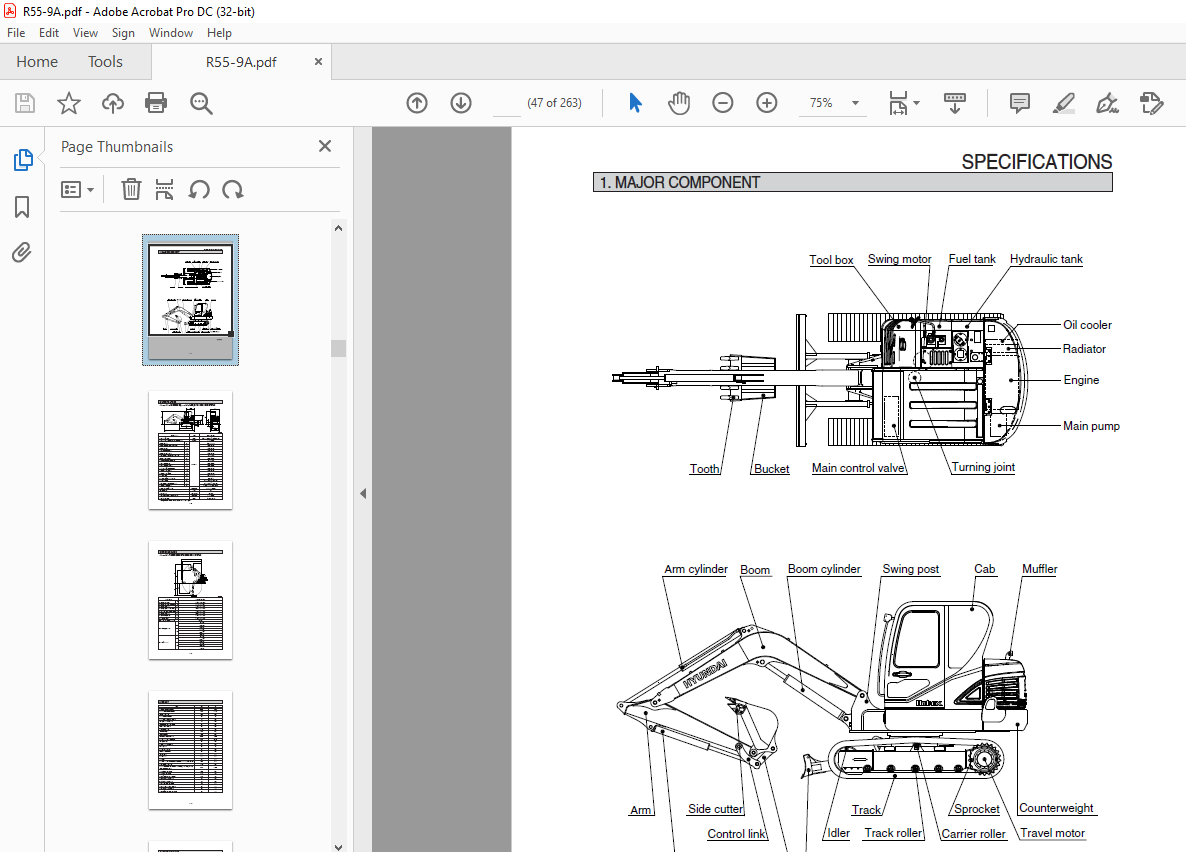Show the Bookmarks side panel
1186x852 pixels.
pyautogui.click(x=22, y=207)
